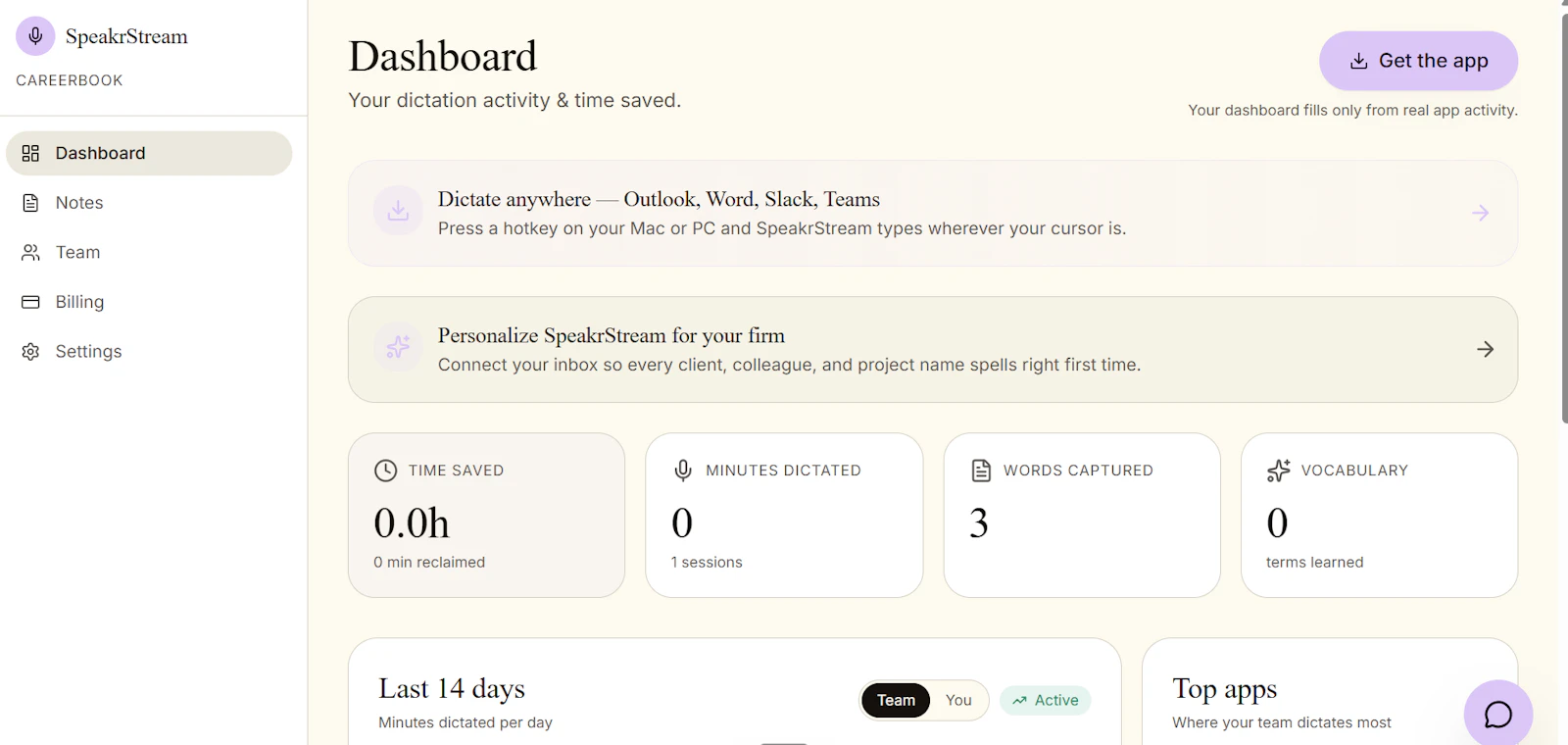Click the Last 14 days heading
Viewport: 1568px width, 745px height.
point(452,688)
